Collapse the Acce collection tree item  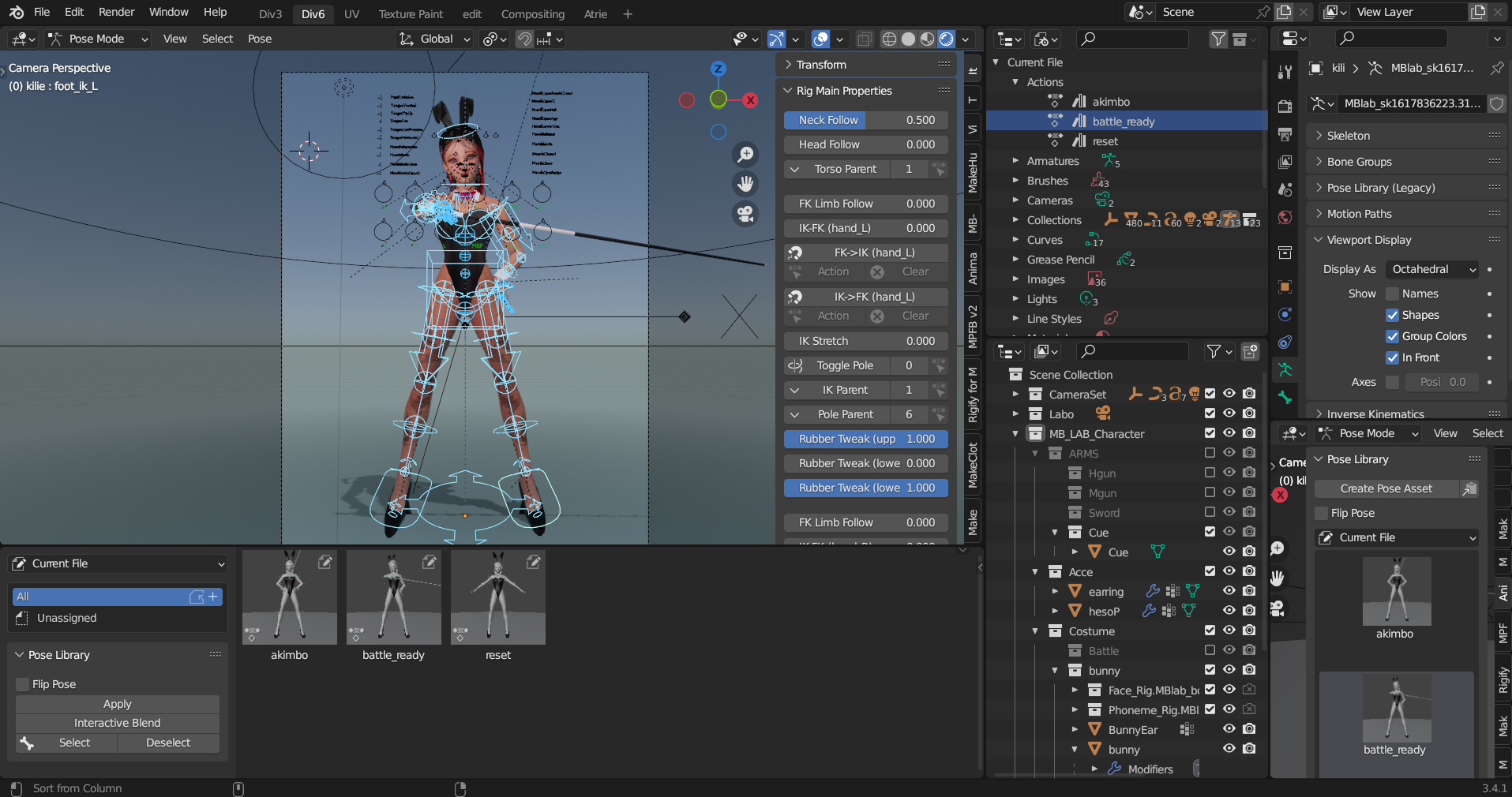pos(1036,571)
